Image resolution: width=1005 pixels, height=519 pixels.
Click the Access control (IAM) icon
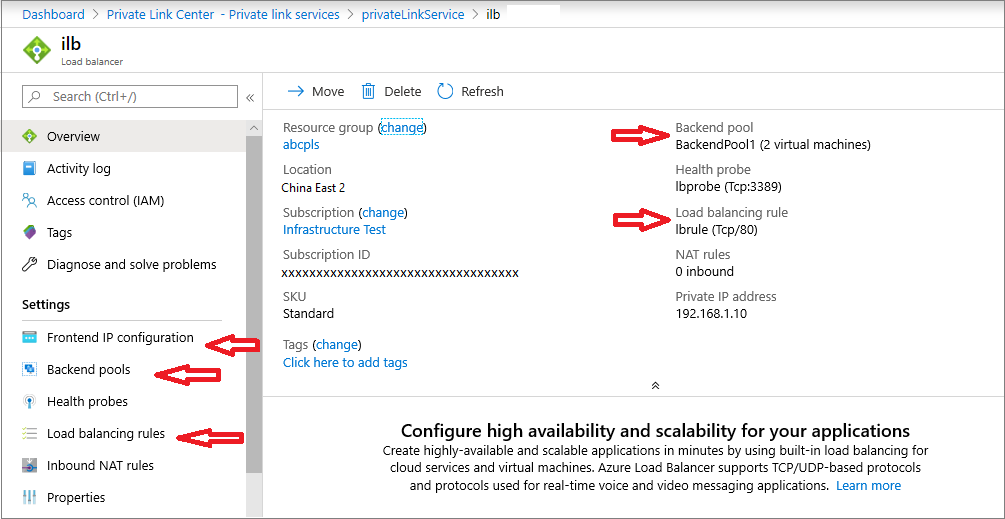(x=29, y=201)
